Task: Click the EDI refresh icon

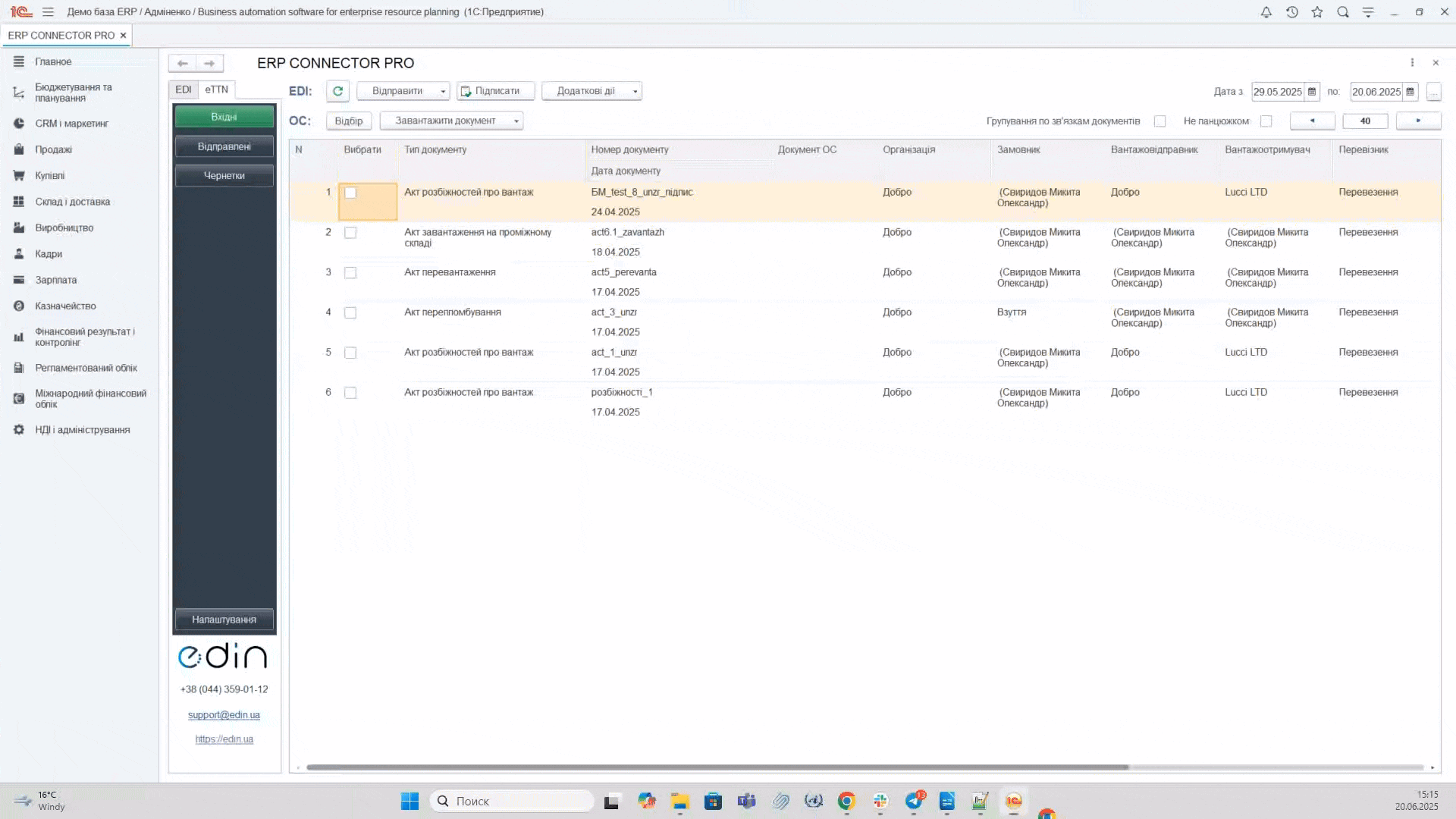Action: click(x=337, y=91)
